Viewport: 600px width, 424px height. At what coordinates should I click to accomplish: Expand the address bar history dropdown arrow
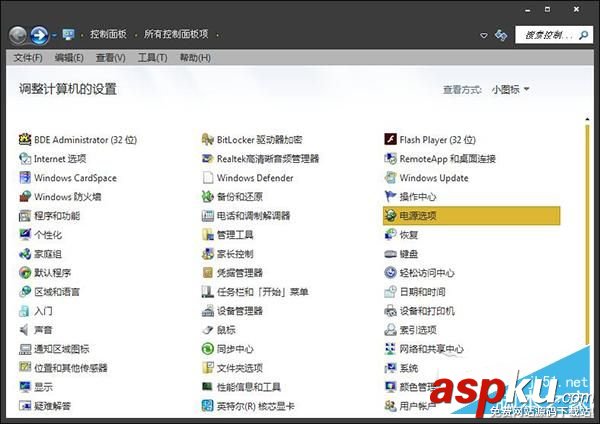point(484,35)
